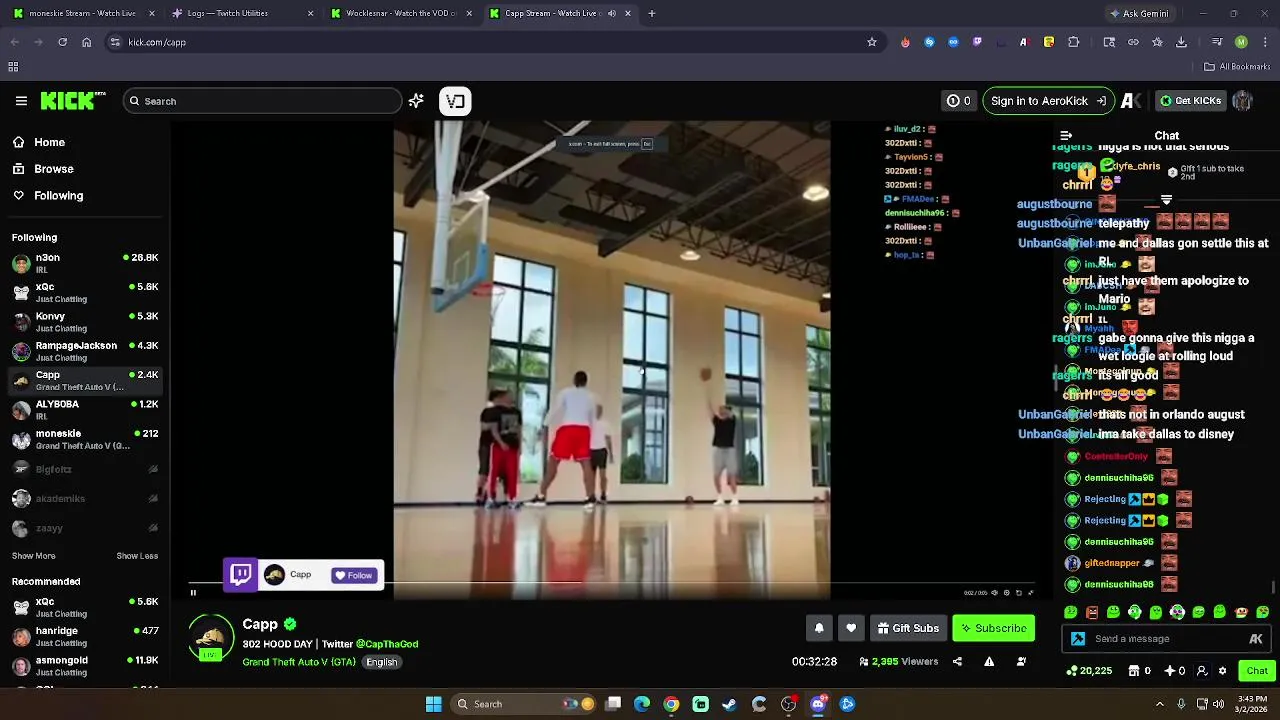1280x720 pixels.
Task: Click the hammer icon in the message box
Action: coord(1078,639)
